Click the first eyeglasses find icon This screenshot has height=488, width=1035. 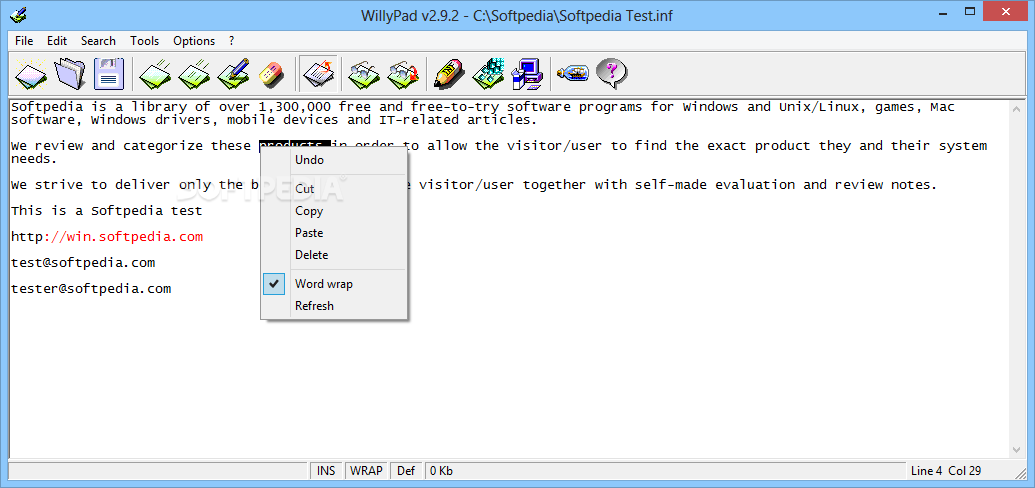pyautogui.click(x=364, y=73)
